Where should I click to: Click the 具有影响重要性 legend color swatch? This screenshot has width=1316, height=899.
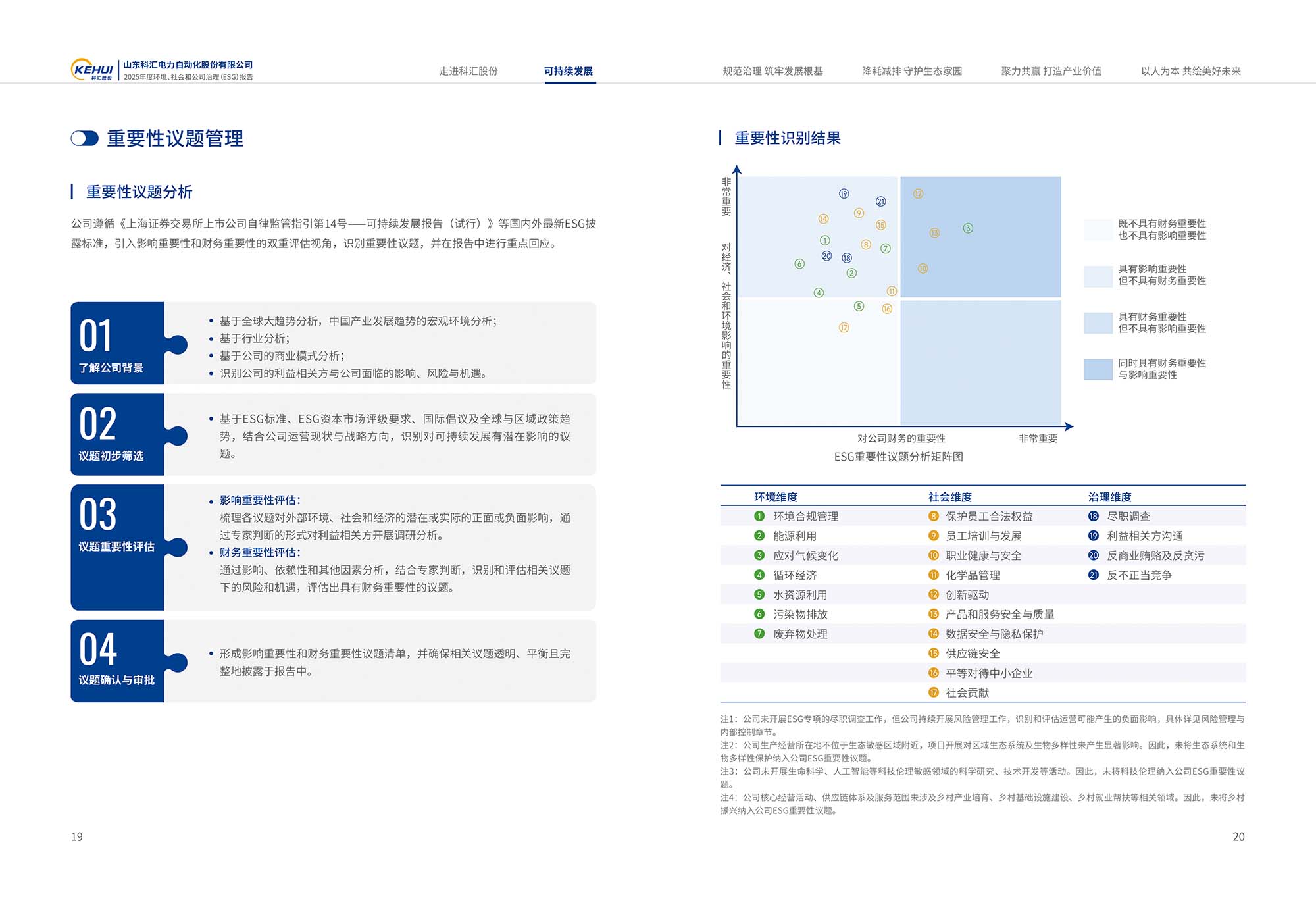(1098, 276)
